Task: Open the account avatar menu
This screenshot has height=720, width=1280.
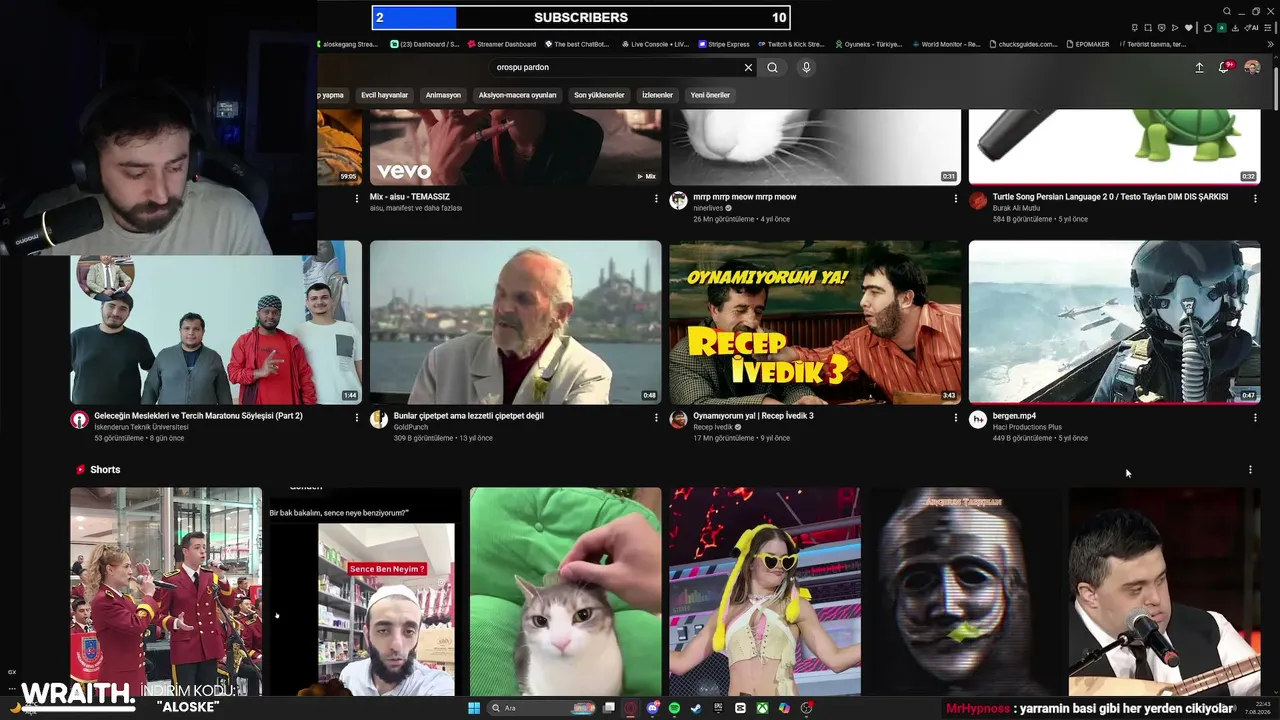Action: [x=1252, y=67]
